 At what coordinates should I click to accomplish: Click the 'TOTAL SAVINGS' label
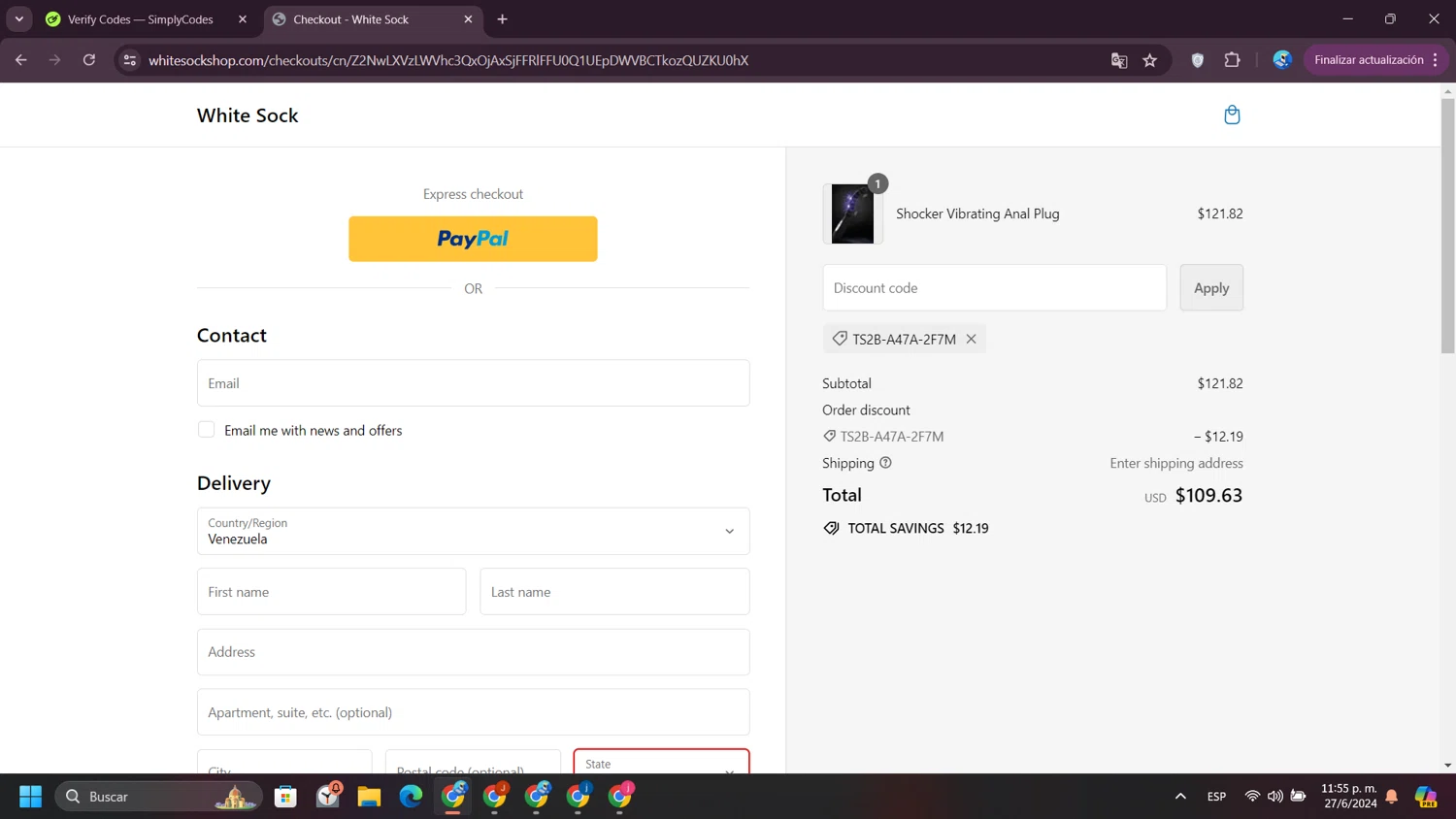point(896,529)
